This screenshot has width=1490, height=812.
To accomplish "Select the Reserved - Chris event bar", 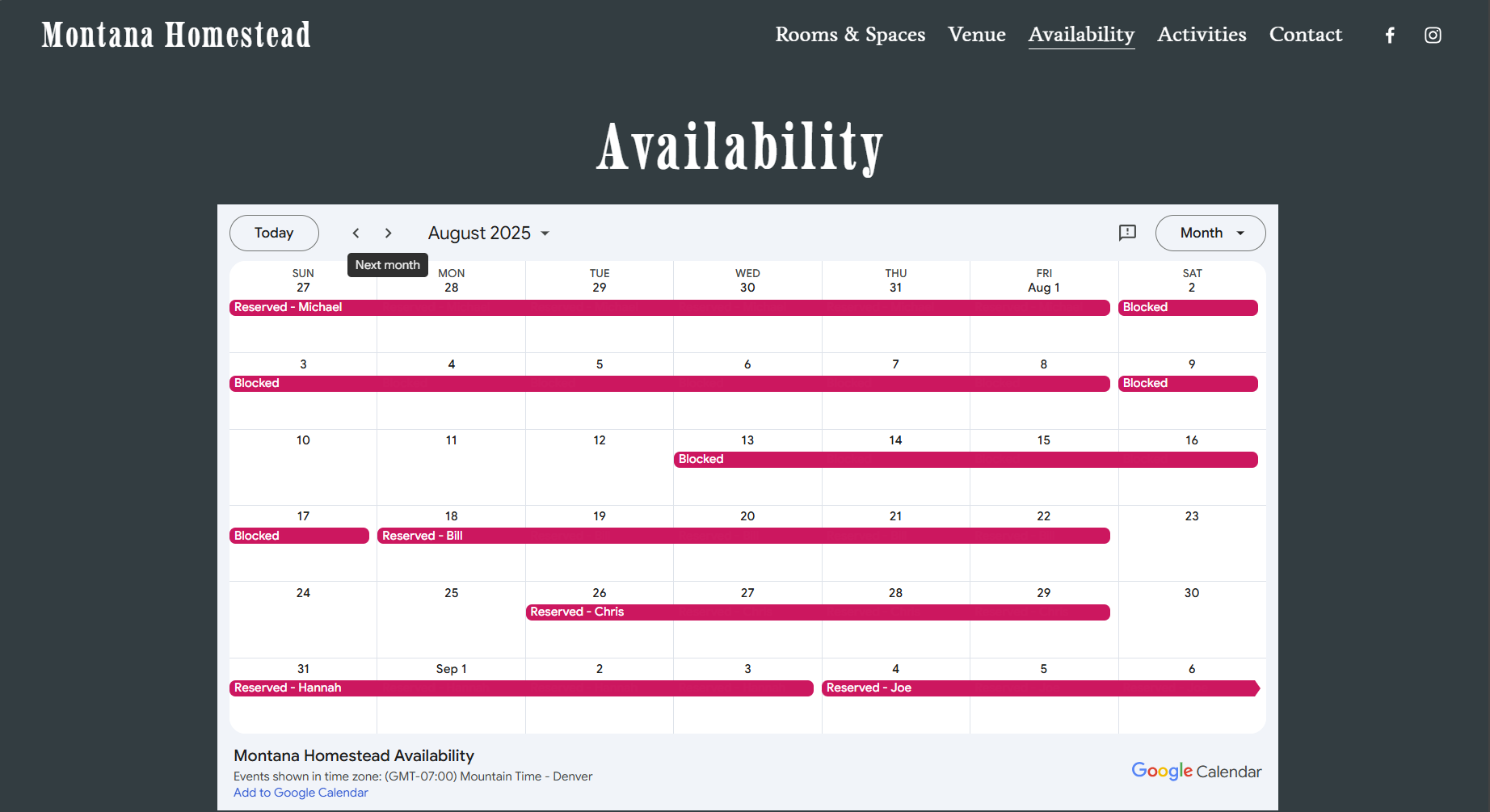I will pyautogui.click(x=727, y=612).
